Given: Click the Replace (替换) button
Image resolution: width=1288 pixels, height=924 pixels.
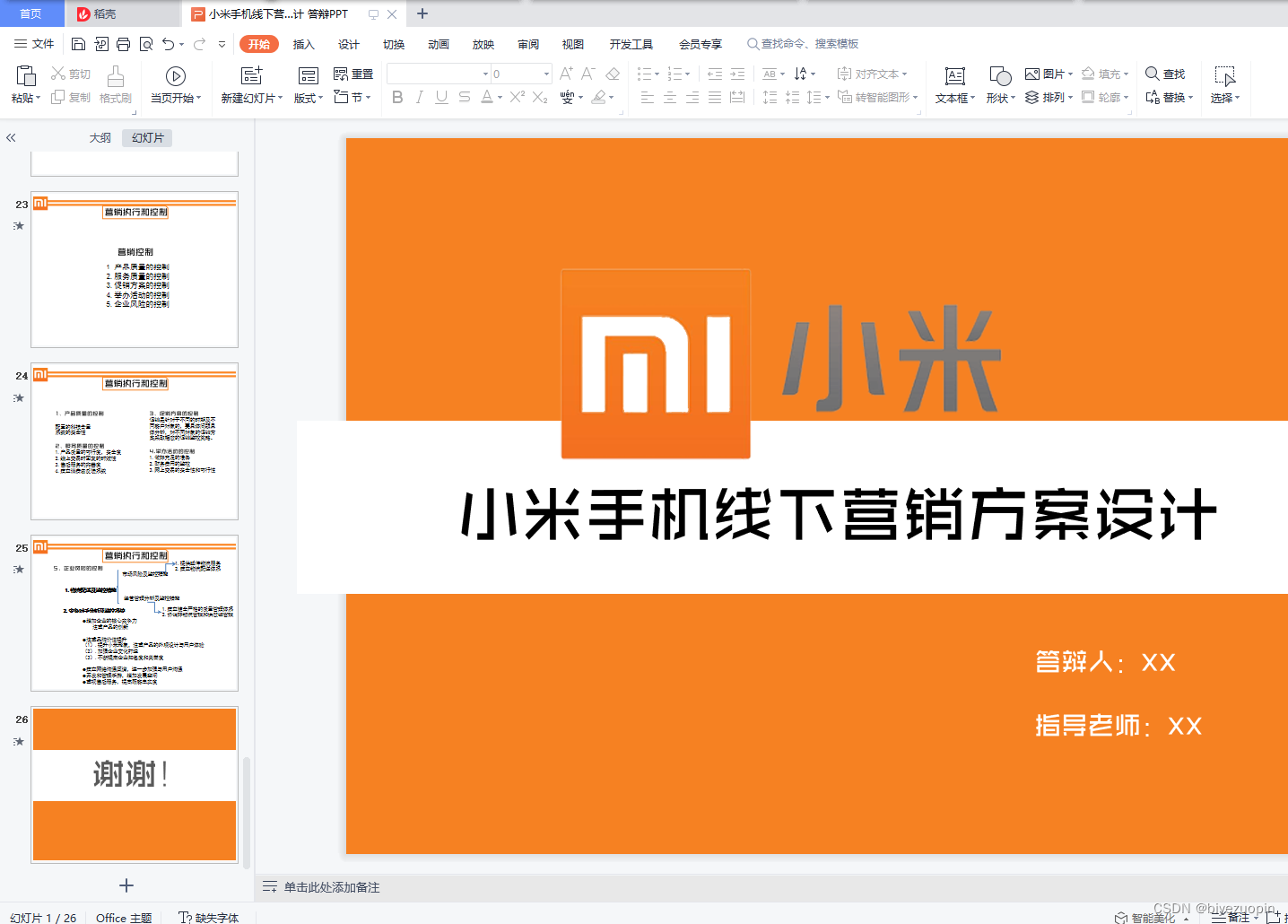Looking at the screenshot, I should (1169, 97).
